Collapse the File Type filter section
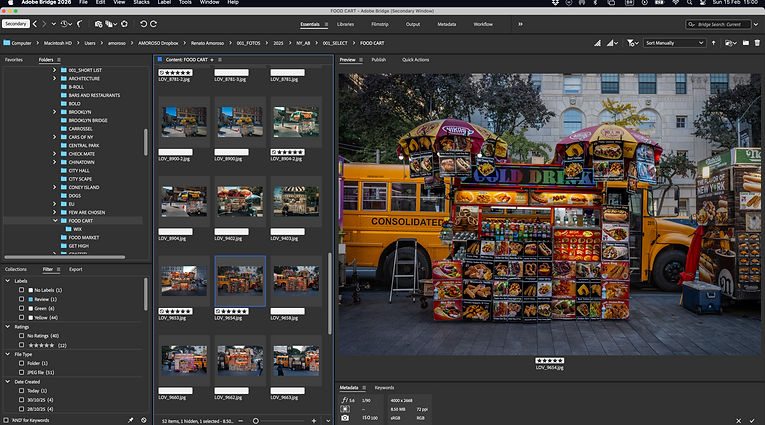This screenshot has height=425, width=765. [x=7, y=354]
